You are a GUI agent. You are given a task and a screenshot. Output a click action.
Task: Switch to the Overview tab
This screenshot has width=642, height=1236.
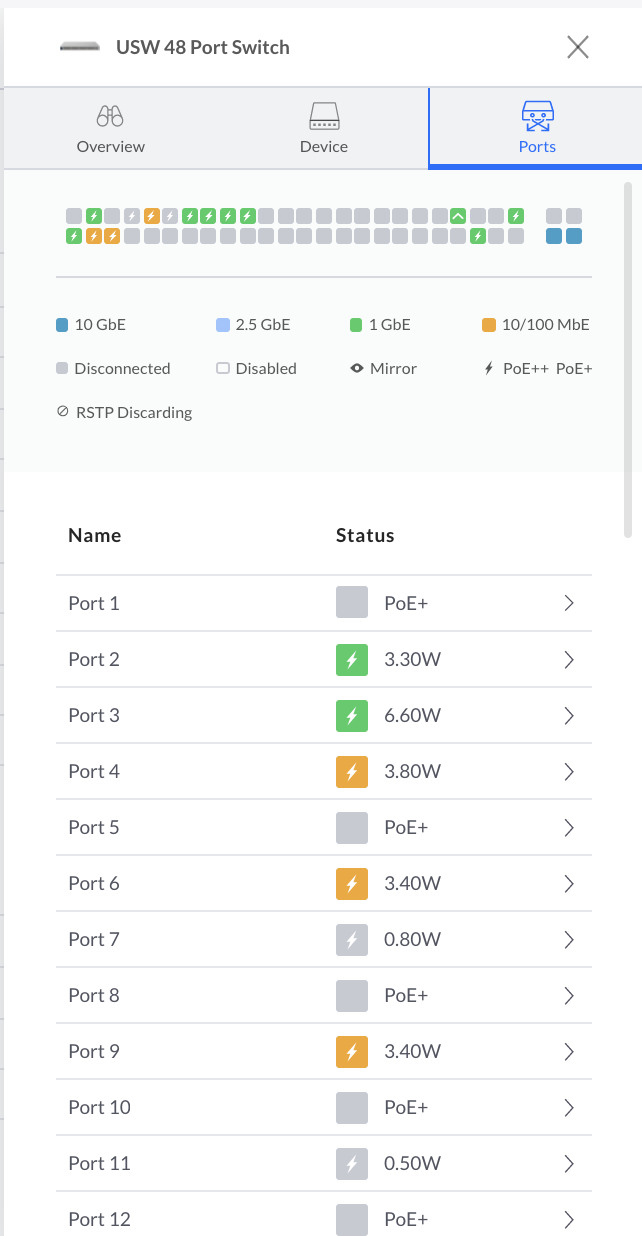click(x=110, y=128)
